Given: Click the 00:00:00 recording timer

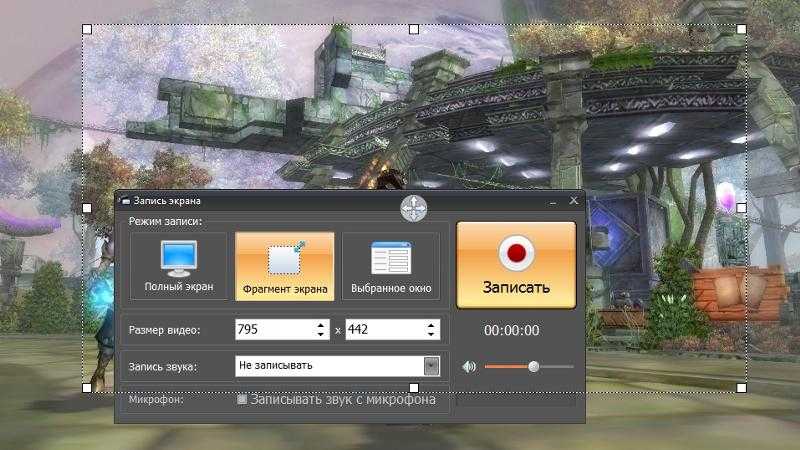Looking at the screenshot, I should point(511,330).
